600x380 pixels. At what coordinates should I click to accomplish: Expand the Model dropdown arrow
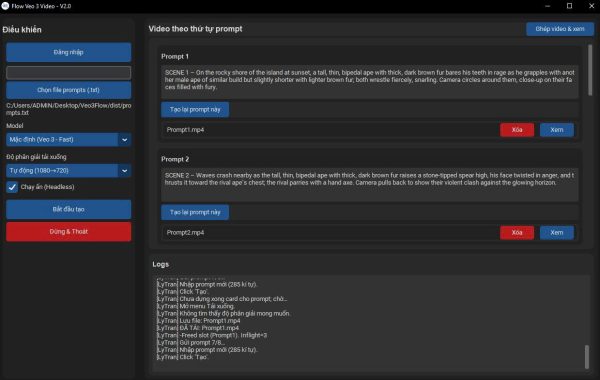pyautogui.click(x=125, y=140)
